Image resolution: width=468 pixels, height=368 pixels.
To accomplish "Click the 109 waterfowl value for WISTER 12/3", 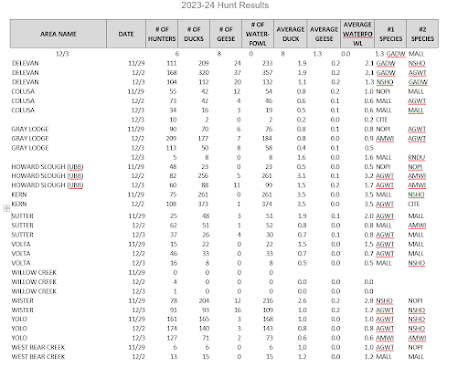I will (x=268, y=310).
